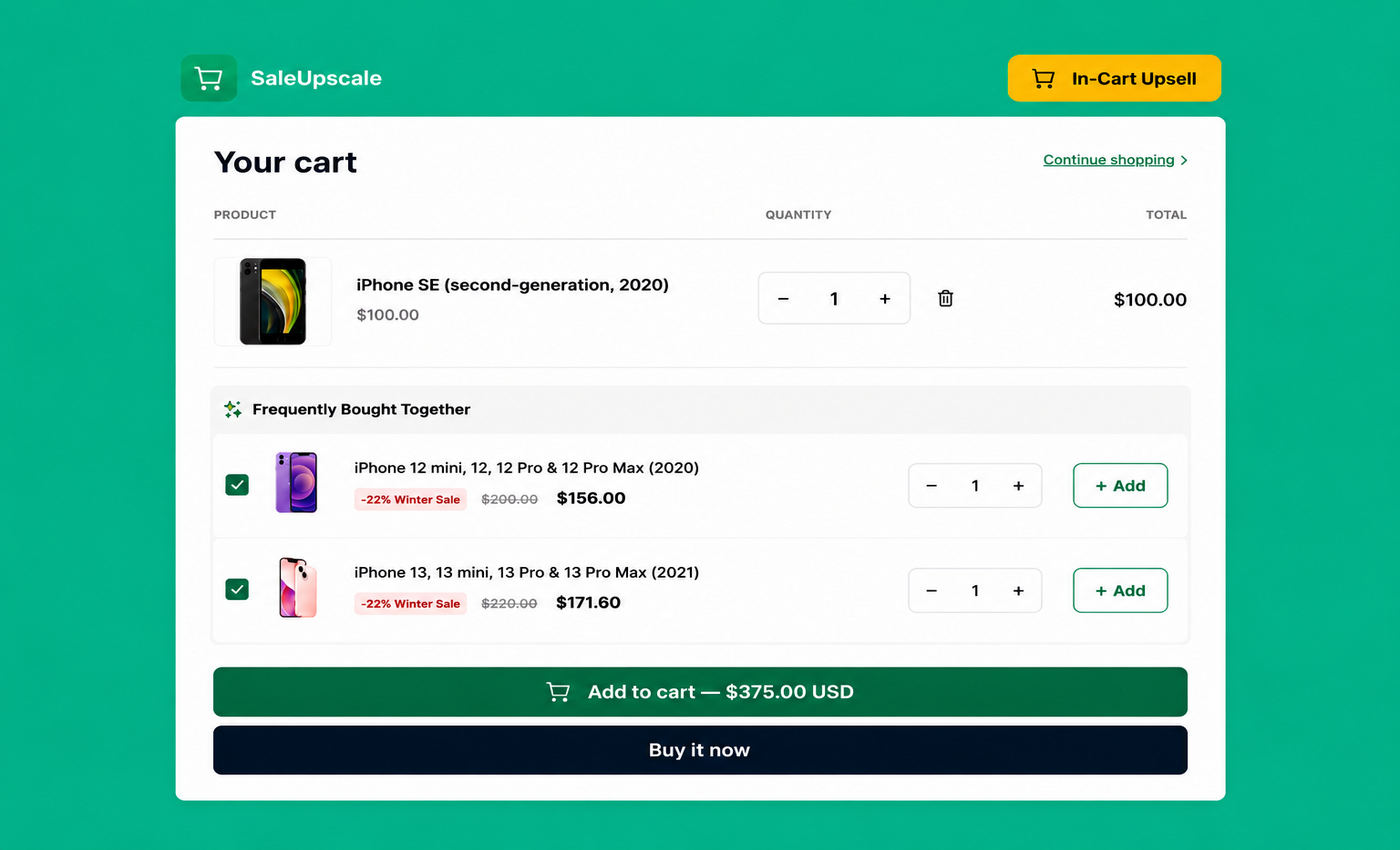
Task: Click the Frequently Bought Together heading
Action: [361, 409]
